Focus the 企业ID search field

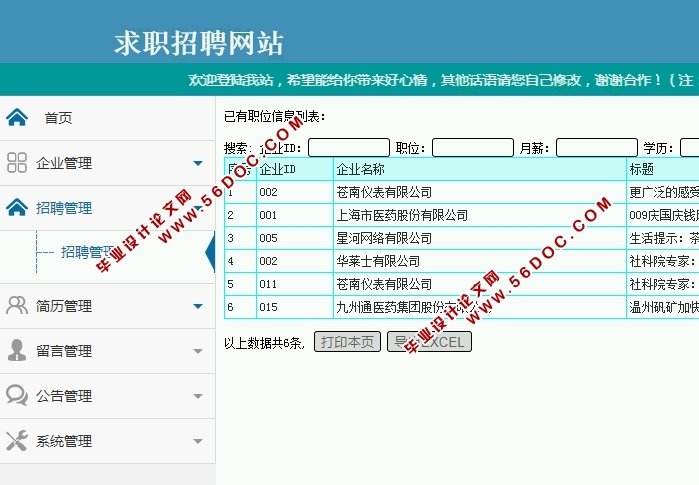pyautogui.click(x=349, y=148)
